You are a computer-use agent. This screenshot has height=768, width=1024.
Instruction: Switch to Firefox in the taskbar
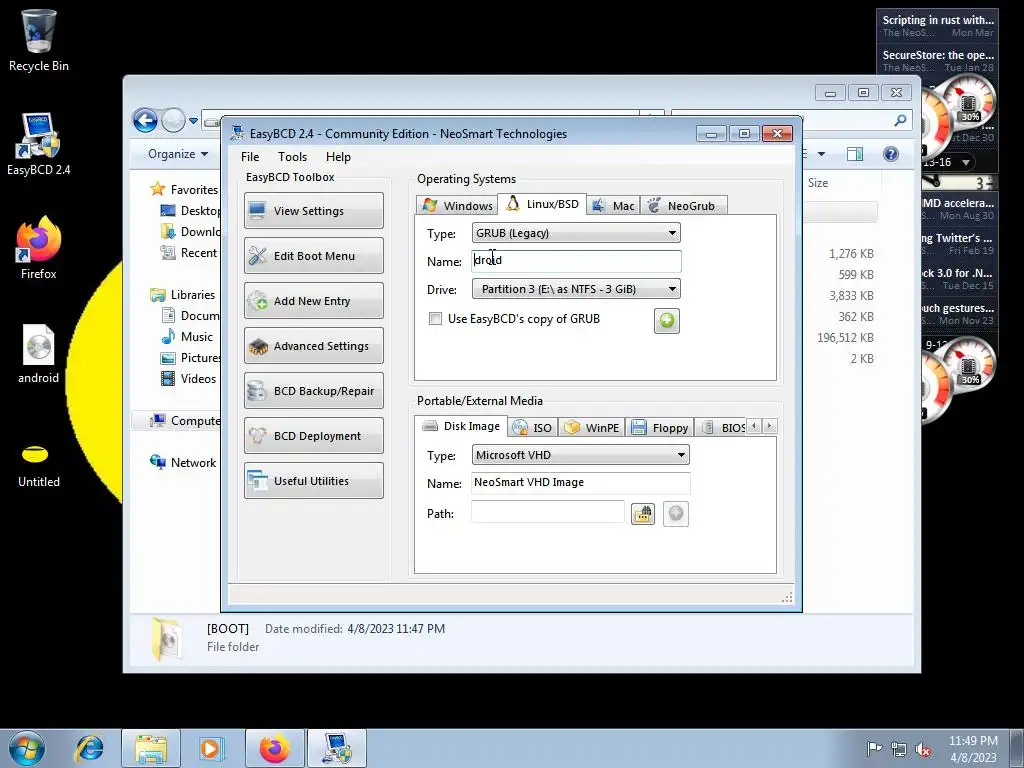click(274, 748)
